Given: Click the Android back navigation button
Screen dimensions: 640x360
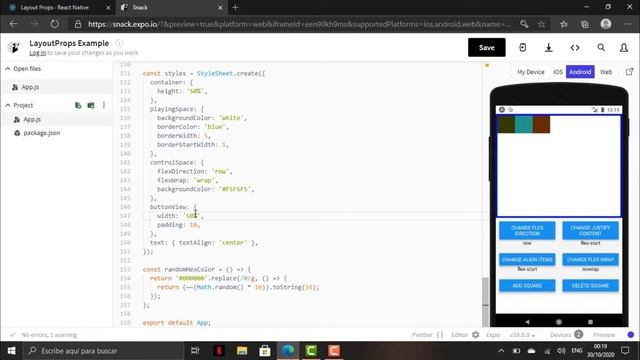Looking at the screenshot, I should pyautogui.click(x=527, y=322).
